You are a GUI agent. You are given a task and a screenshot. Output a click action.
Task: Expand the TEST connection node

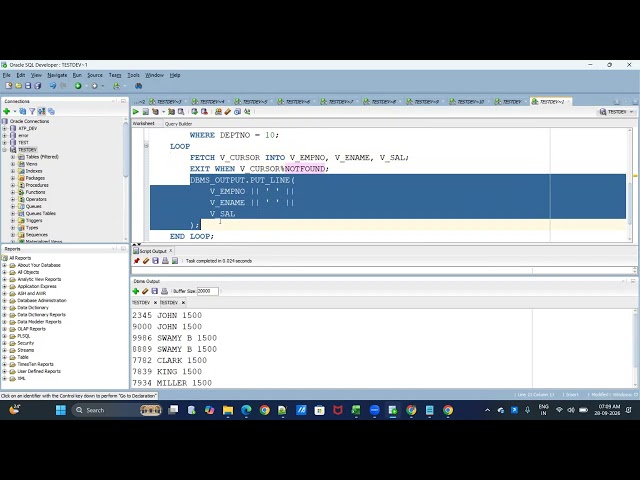[5, 142]
